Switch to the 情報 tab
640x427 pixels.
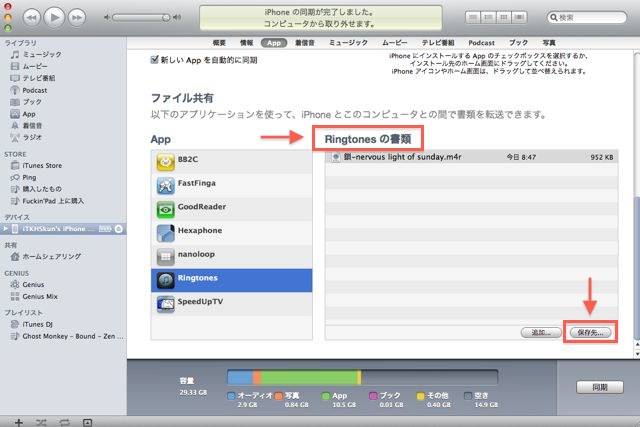[246, 43]
